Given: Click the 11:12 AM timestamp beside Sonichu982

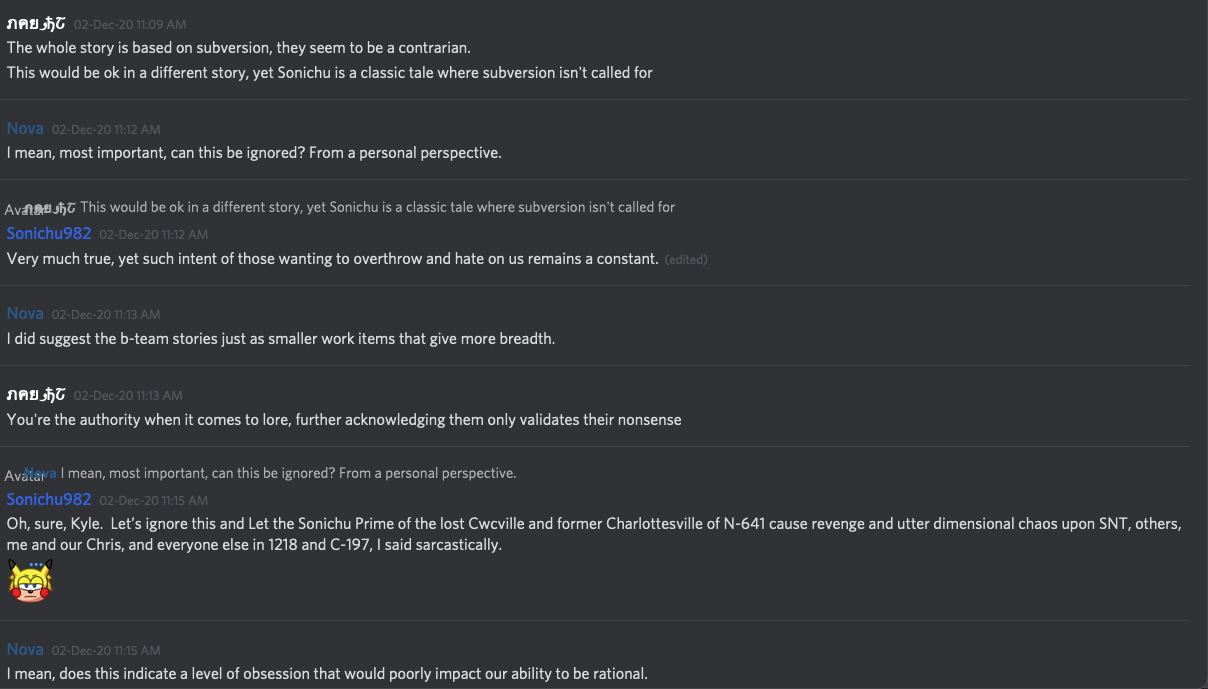Looking at the screenshot, I should tap(153, 234).
